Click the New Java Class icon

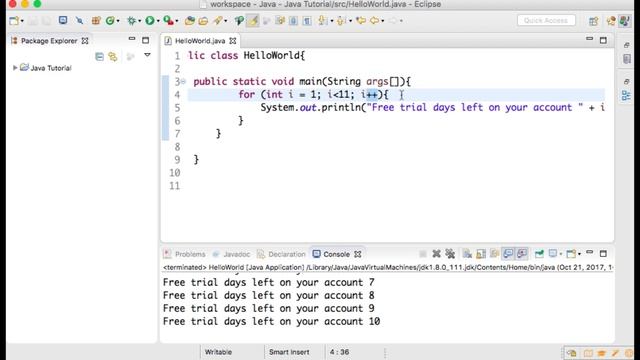point(110,20)
